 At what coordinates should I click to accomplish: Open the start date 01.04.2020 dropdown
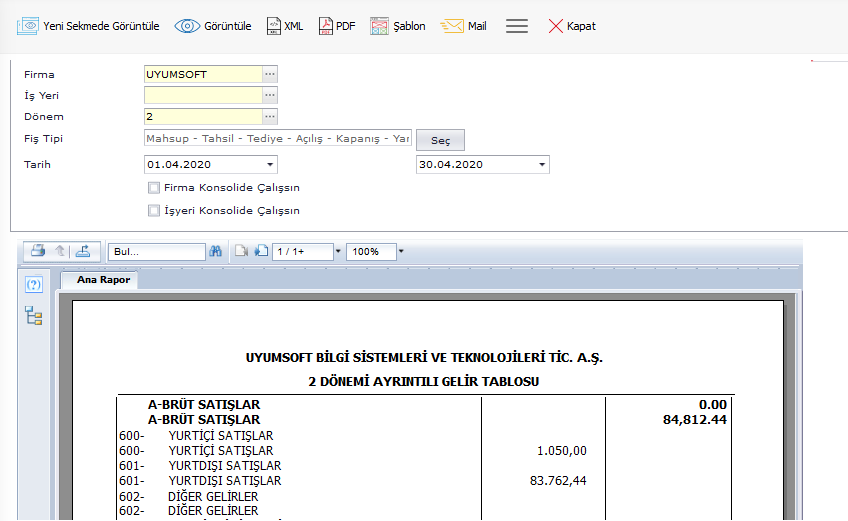(x=270, y=165)
